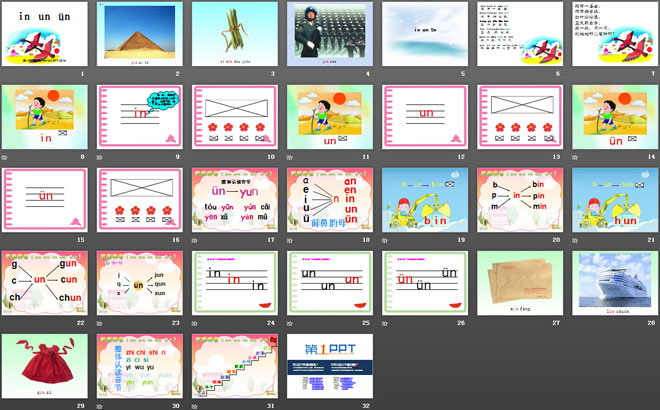The width and height of the screenshot is (660, 410).
Task: Select the 'ün—yun' syllable slide
Action: [x=235, y=200]
